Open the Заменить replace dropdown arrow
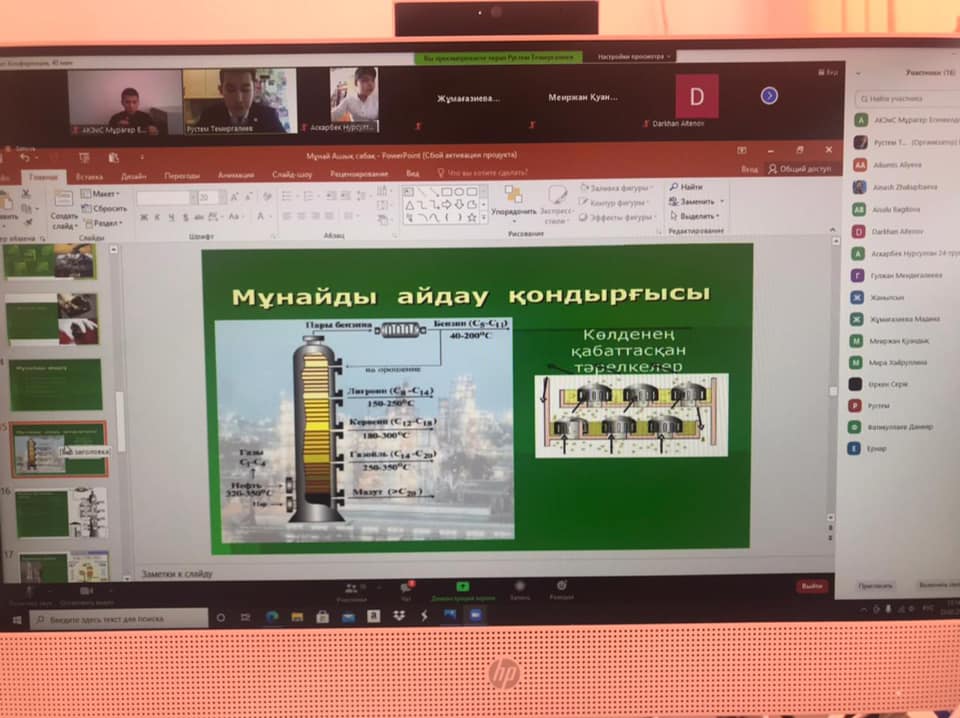960x718 pixels. pos(722,201)
